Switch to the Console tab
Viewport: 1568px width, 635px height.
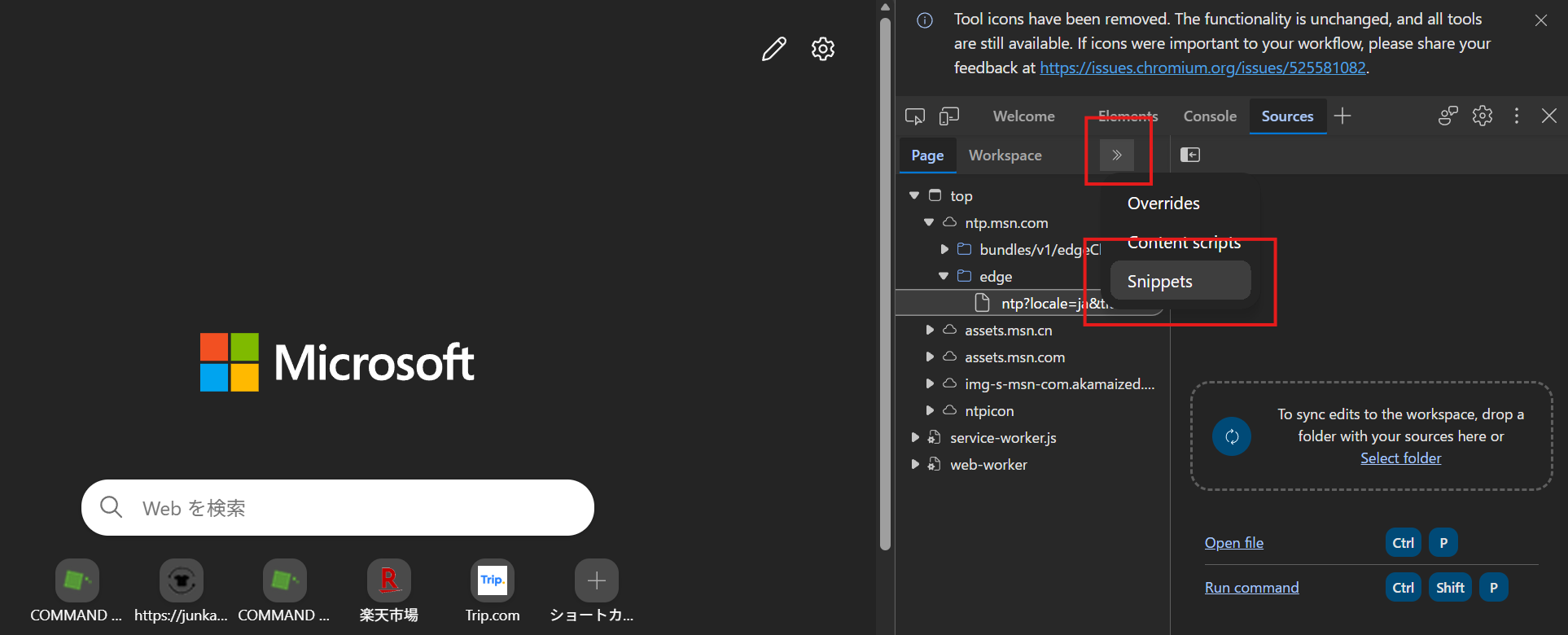(x=1210, y=116)
